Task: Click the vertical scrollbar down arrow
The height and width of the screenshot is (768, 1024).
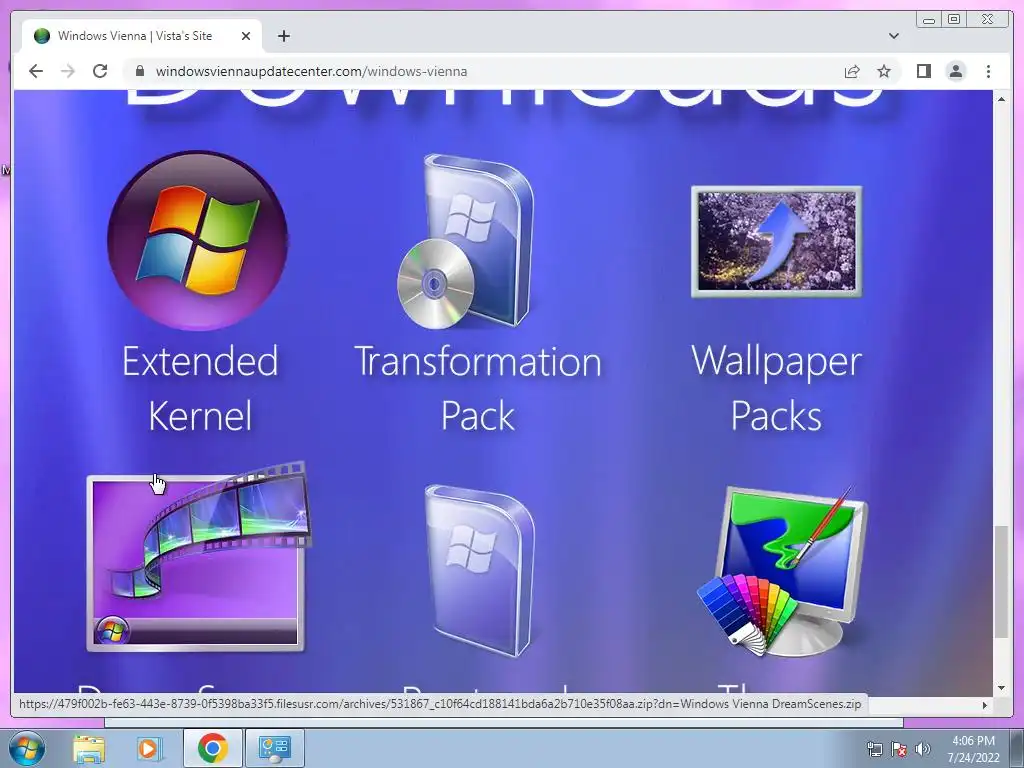Action: click(x=1001, y=688)
